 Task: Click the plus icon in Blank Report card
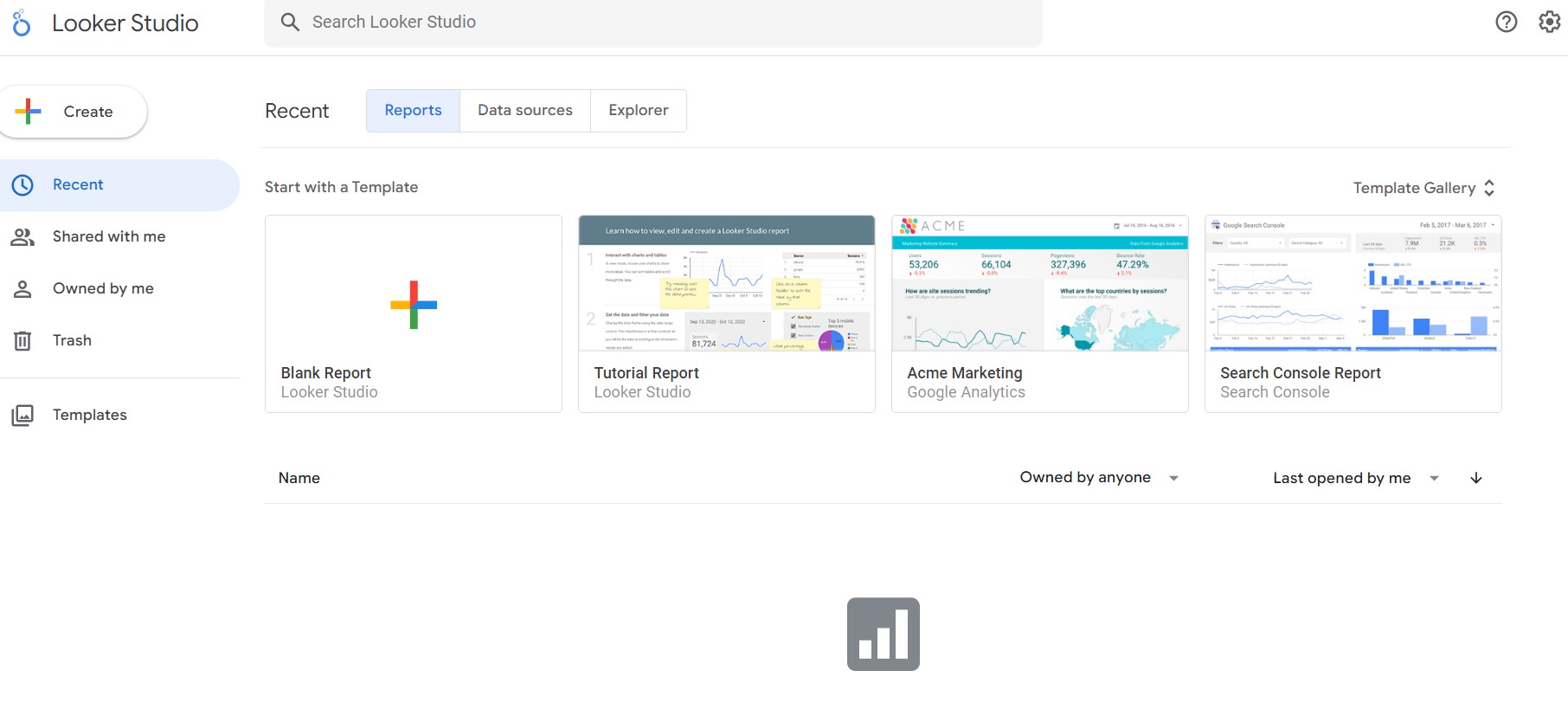coord(414,305)
